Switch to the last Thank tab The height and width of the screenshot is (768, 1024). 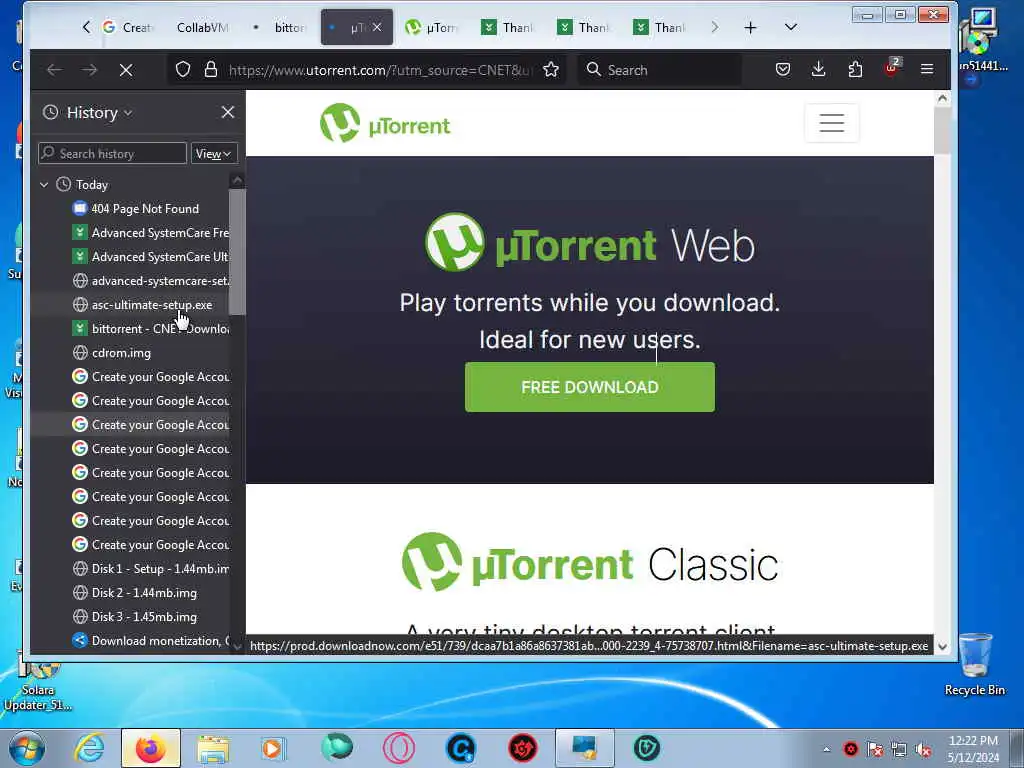coord(660,27)
